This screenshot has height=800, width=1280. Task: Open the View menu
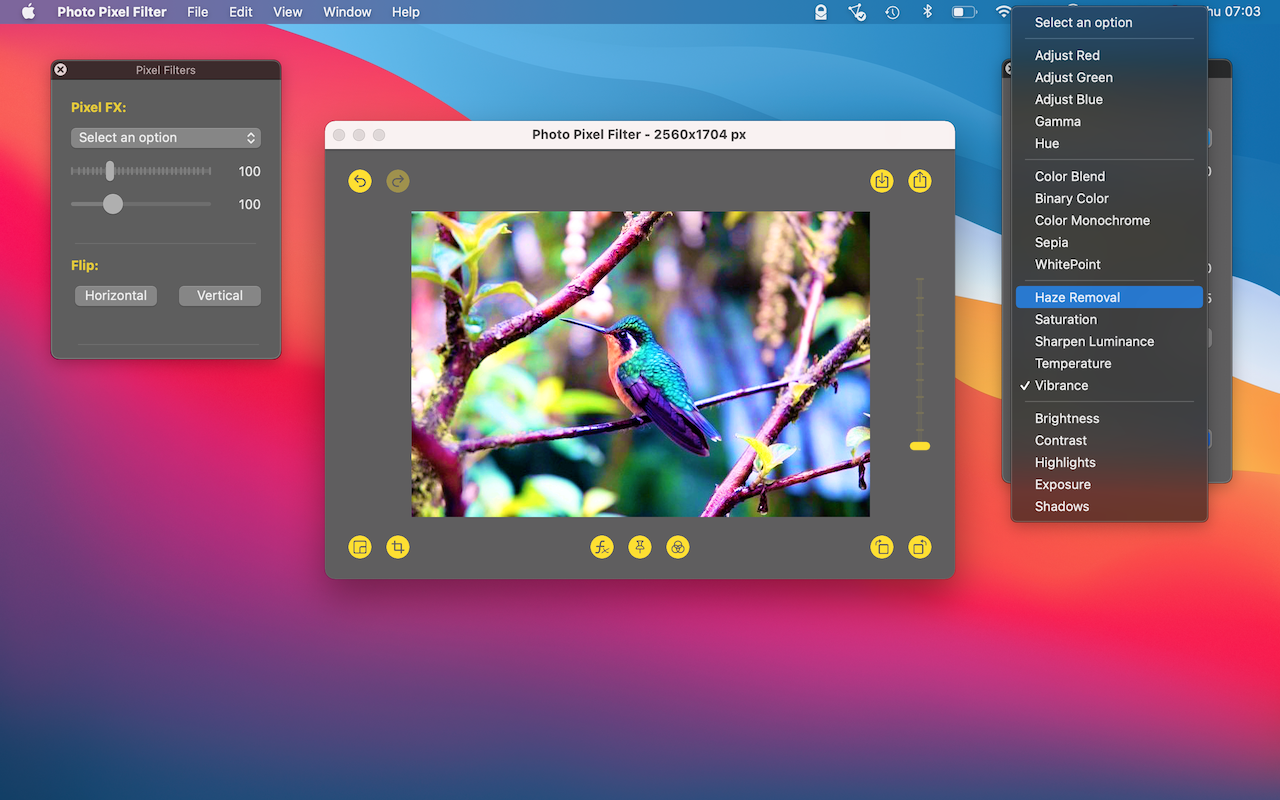coord(288,12)
